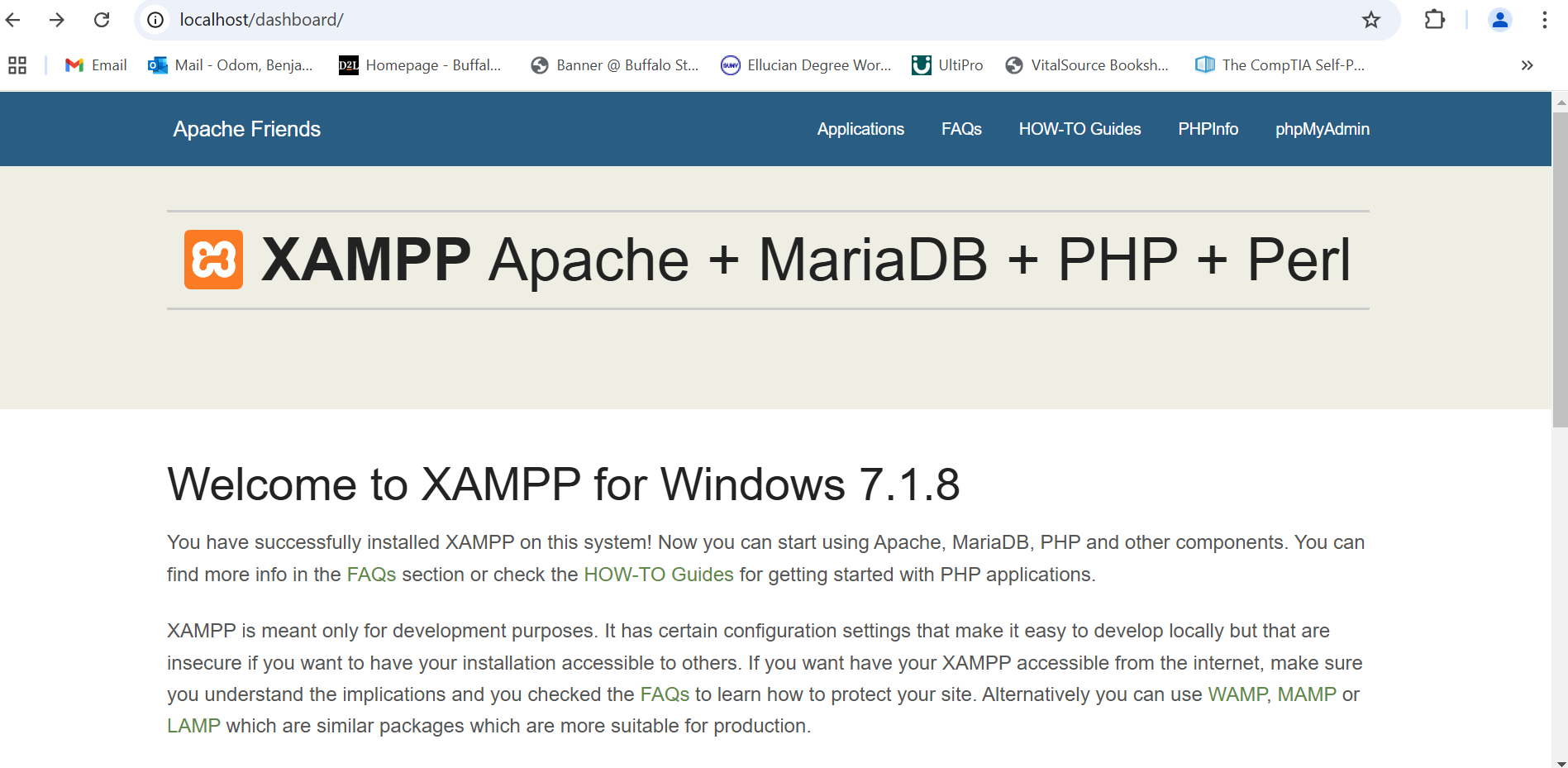Open the Chrome profile avatar
The image size is (1568, 768).
click(x=1499, y=20)
